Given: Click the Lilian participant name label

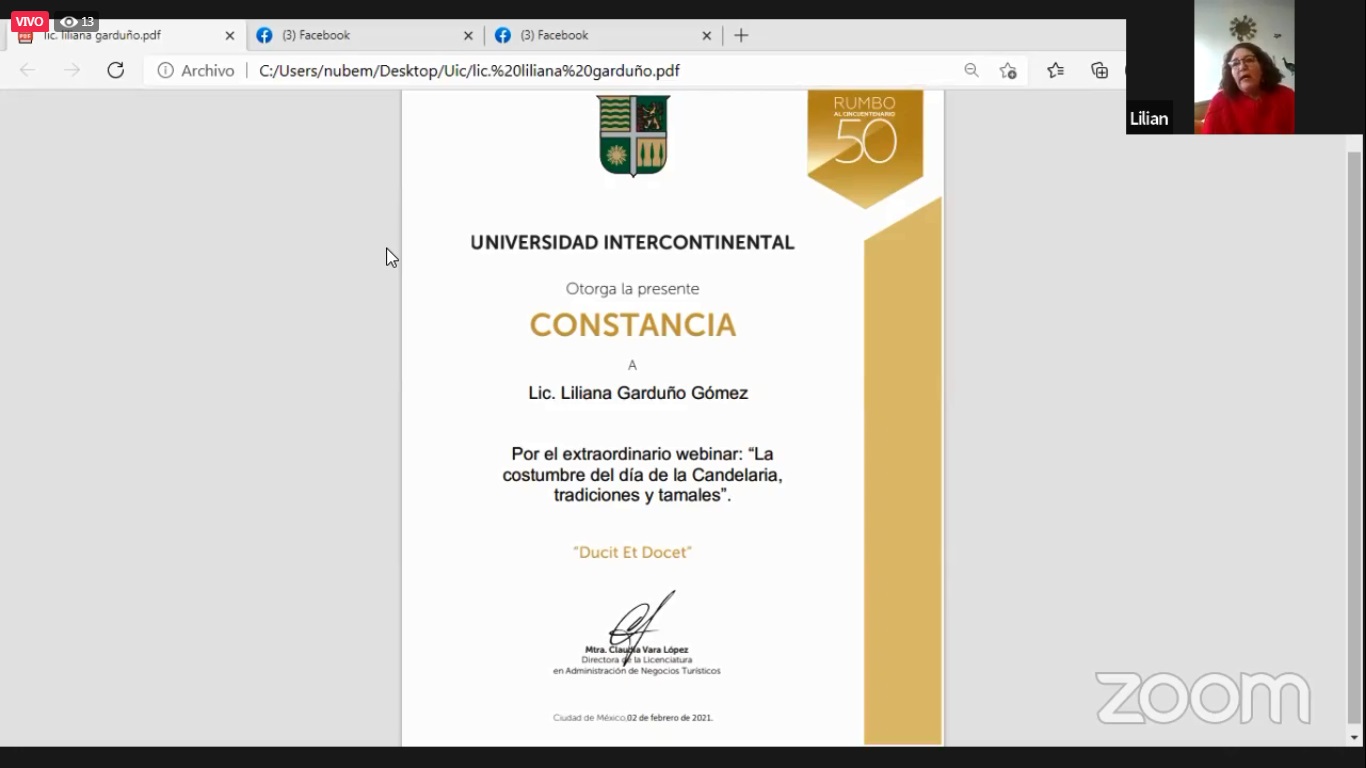Looking at the screenshot, I should coord(1149,118).
